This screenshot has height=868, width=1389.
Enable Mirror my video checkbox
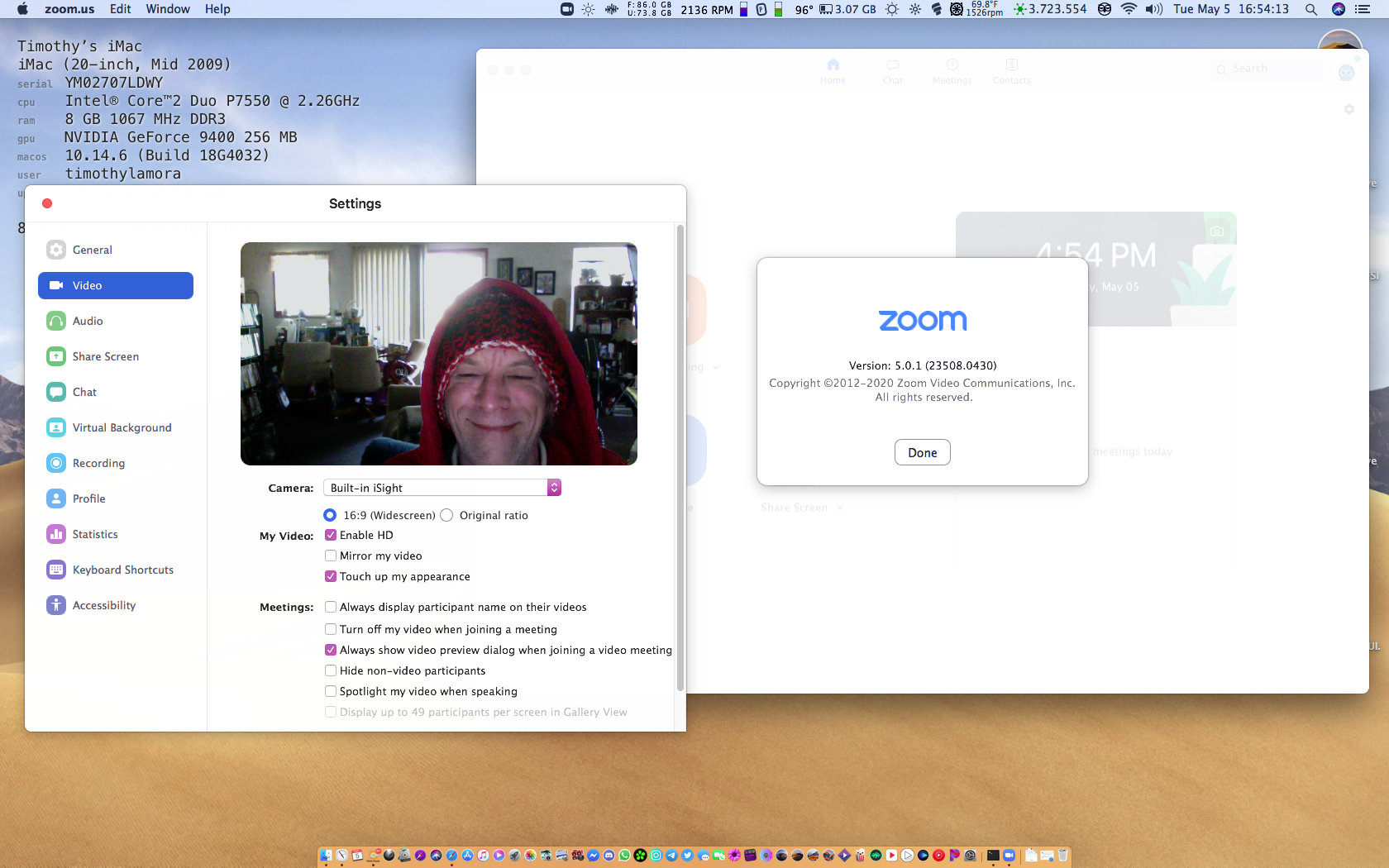[x=331, y=556]
